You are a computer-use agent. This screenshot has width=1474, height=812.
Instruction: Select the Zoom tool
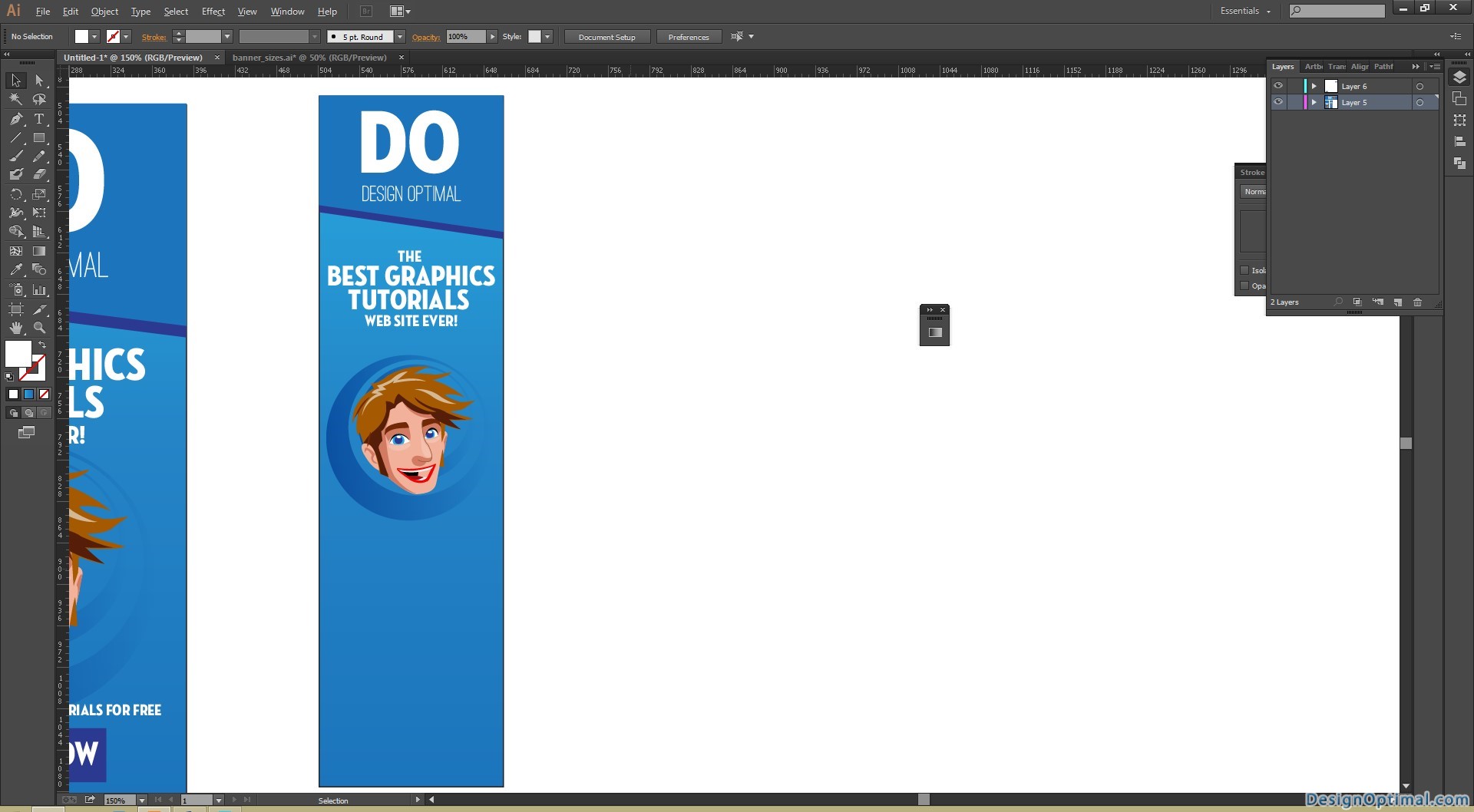click(x=40, y=328)
